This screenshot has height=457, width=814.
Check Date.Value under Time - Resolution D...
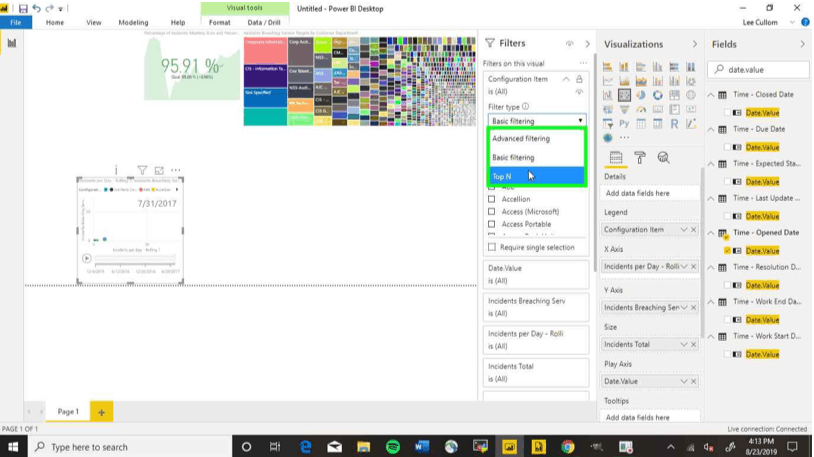(727, 286)
